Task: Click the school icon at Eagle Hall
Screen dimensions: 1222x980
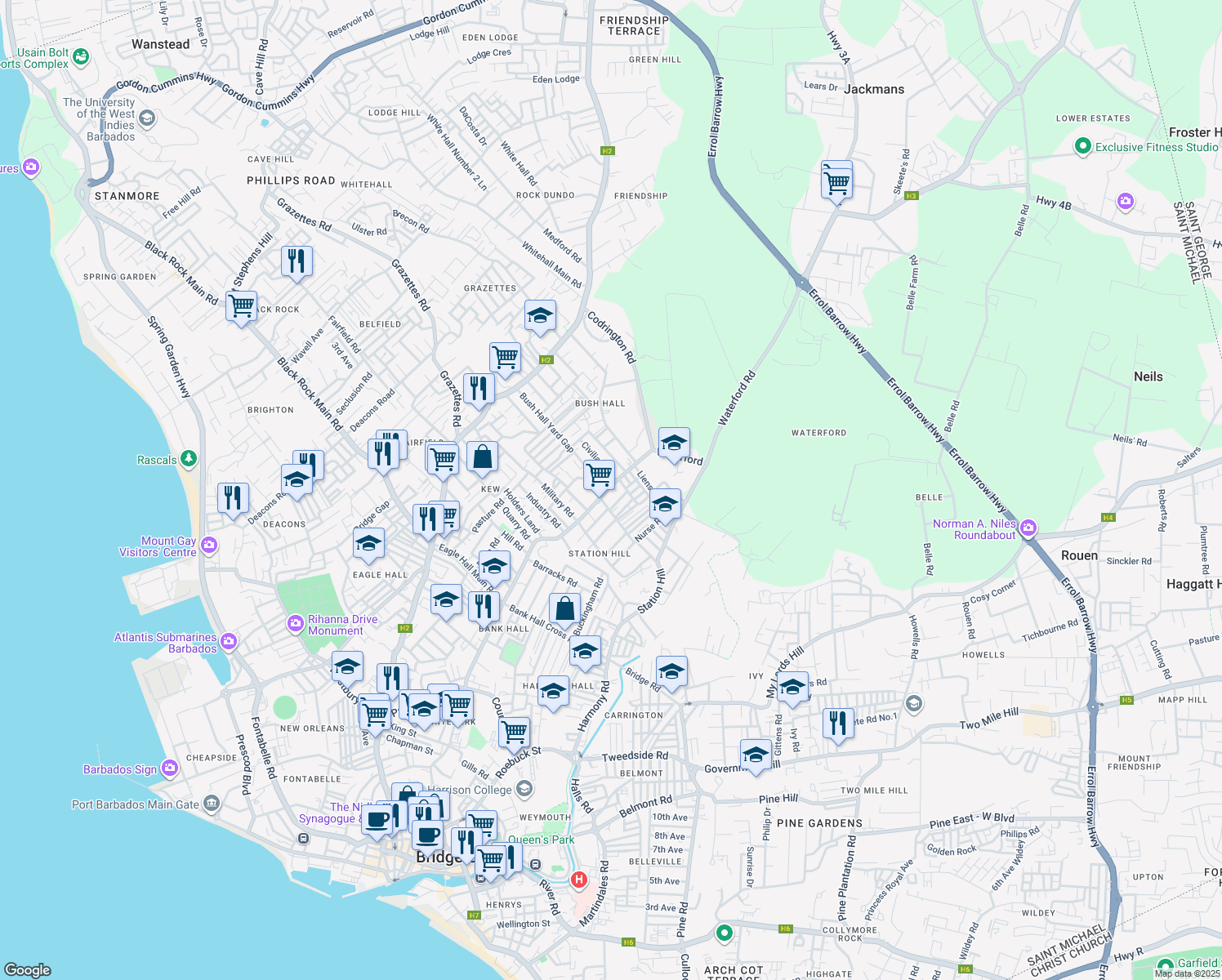Action: (368, 544)
